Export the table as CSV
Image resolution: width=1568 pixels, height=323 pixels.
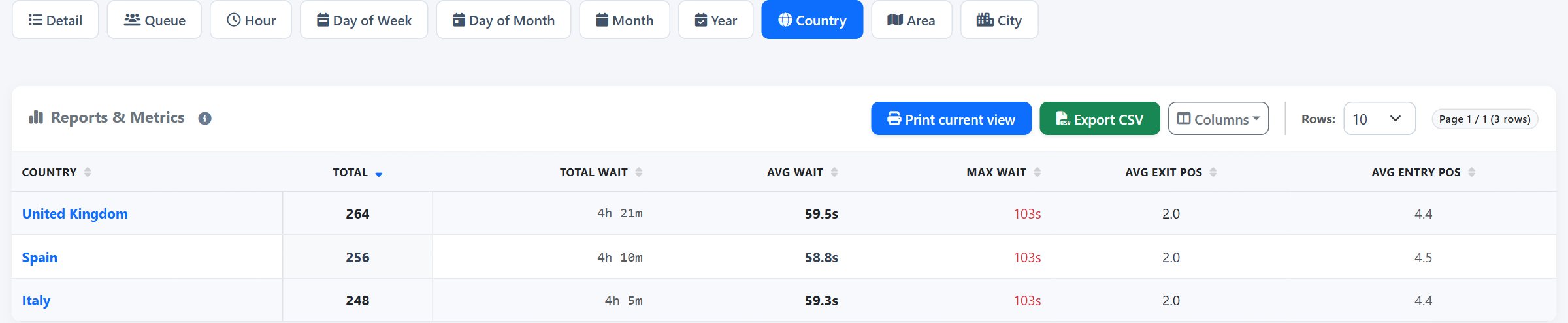pyautogui.click(x=1100, y=119)
